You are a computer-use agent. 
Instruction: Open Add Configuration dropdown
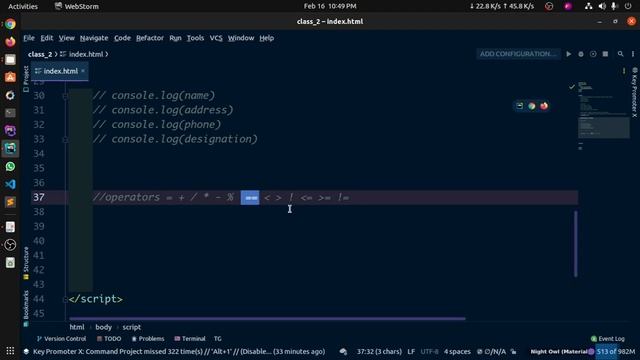[x=518, y=54]
